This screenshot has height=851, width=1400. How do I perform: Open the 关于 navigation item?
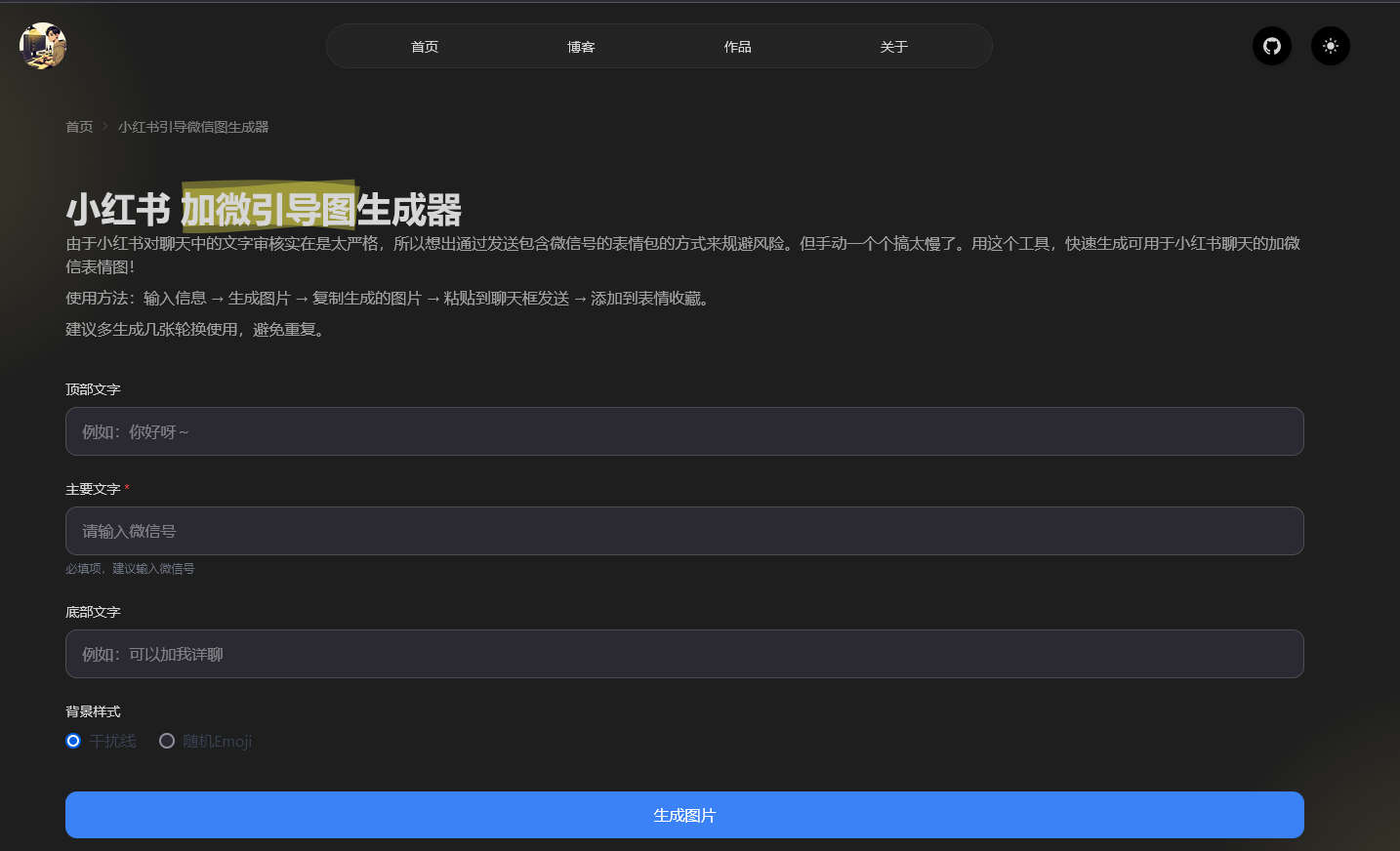pos(893,47)
